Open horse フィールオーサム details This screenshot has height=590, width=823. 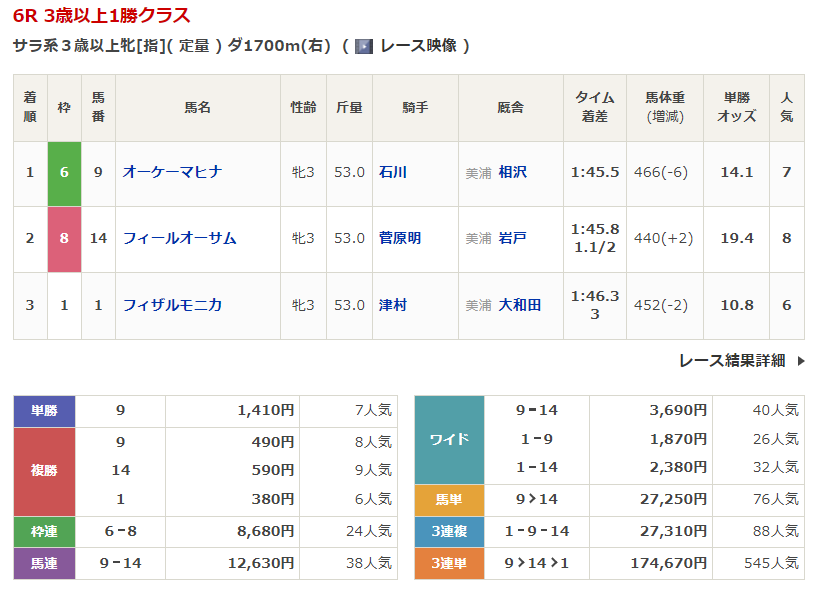(x=180, y=238)
